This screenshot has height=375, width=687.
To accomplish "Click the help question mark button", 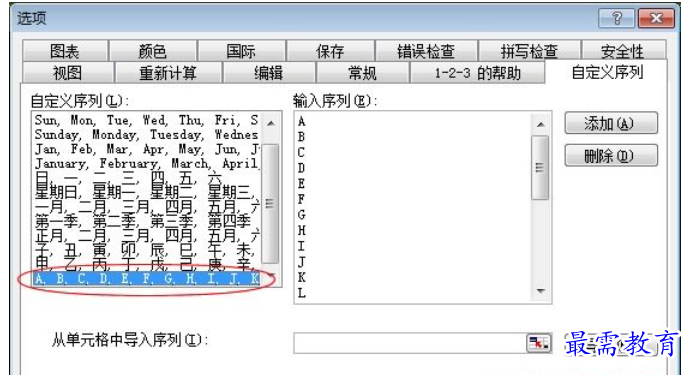I will point(617,18).
